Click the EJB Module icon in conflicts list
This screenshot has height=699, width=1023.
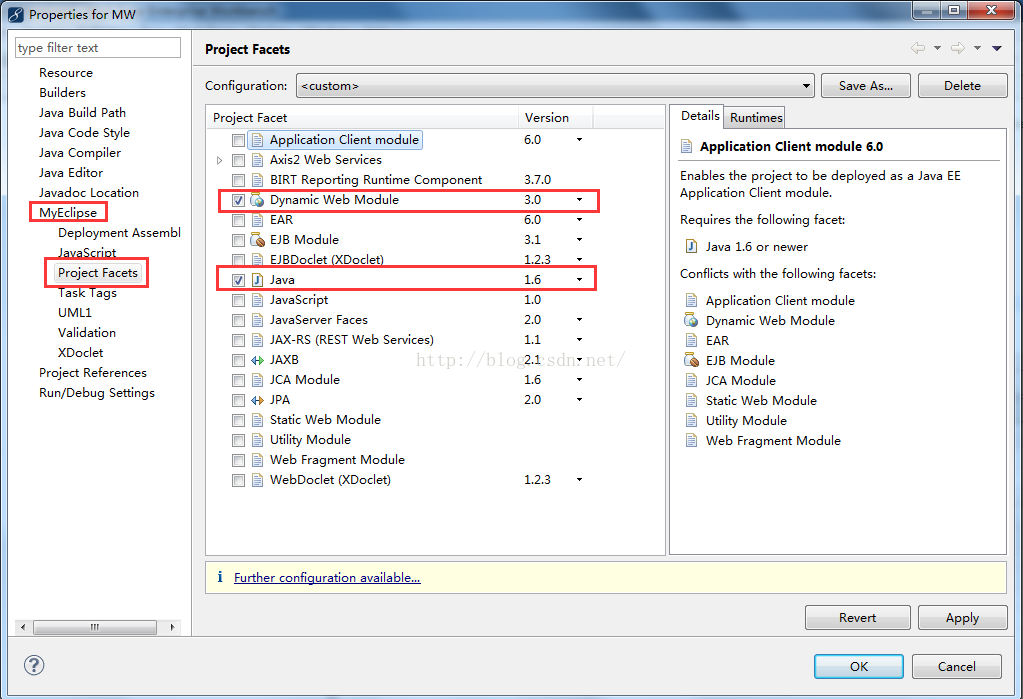pos(691,360)
